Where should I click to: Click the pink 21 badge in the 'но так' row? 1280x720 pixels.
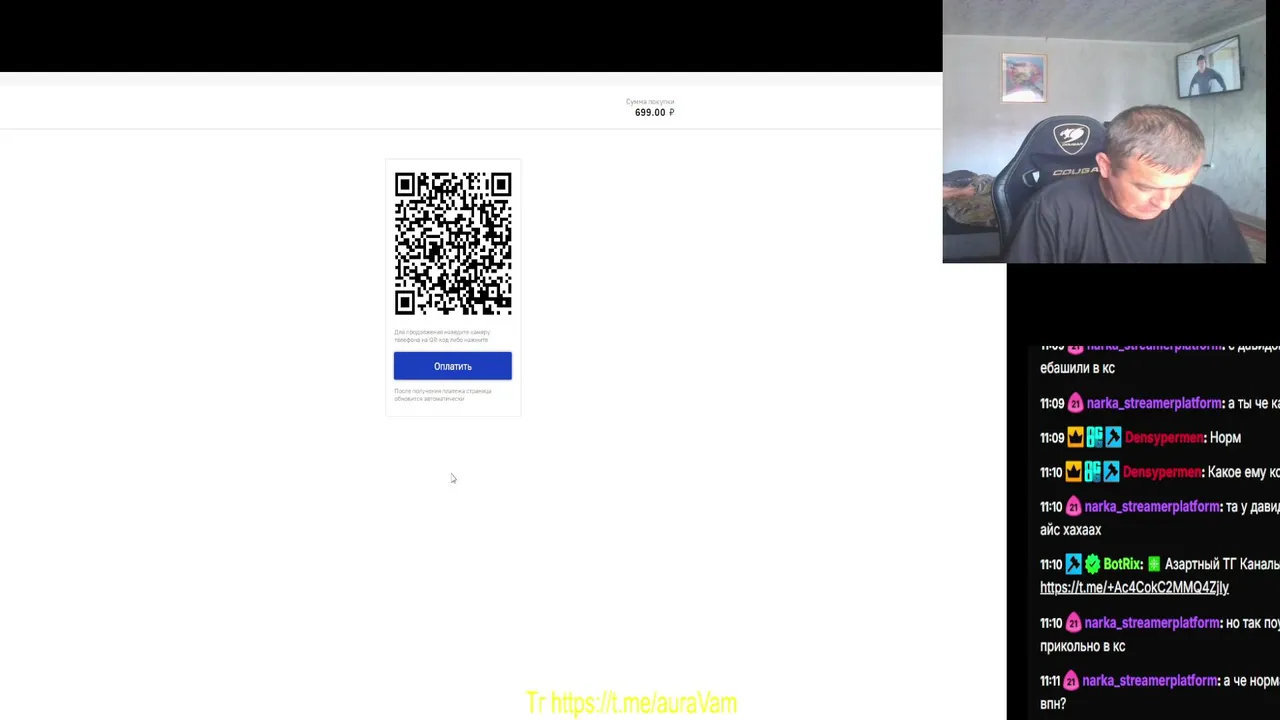point(1073,623)
